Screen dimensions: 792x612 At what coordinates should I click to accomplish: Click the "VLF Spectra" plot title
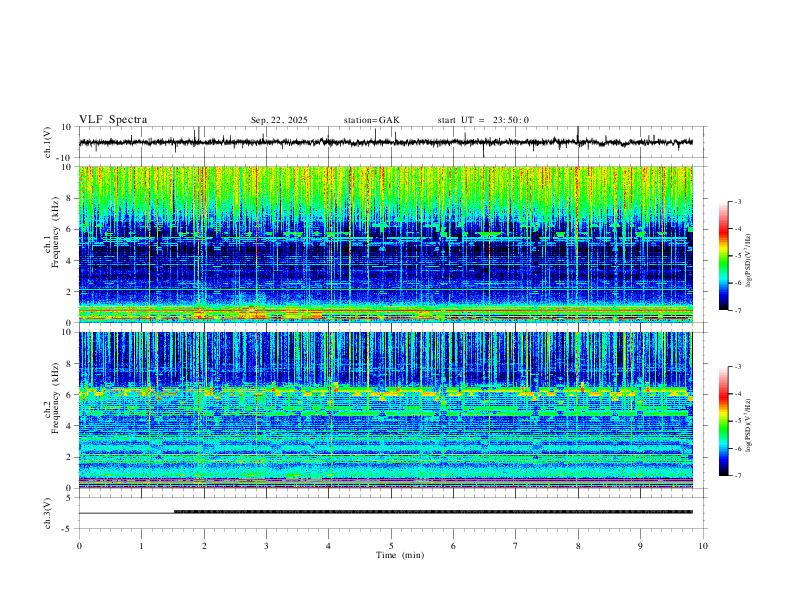click(x=113, y=120)
